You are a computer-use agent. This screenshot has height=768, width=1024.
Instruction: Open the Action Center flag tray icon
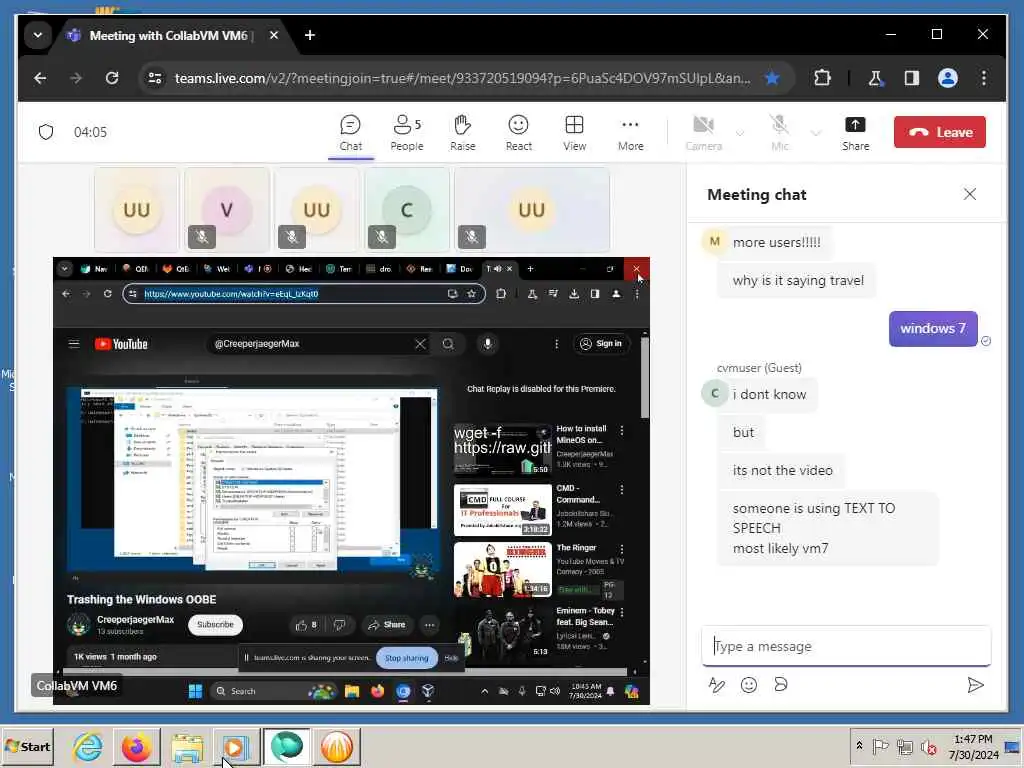click(x=880, y=746)
